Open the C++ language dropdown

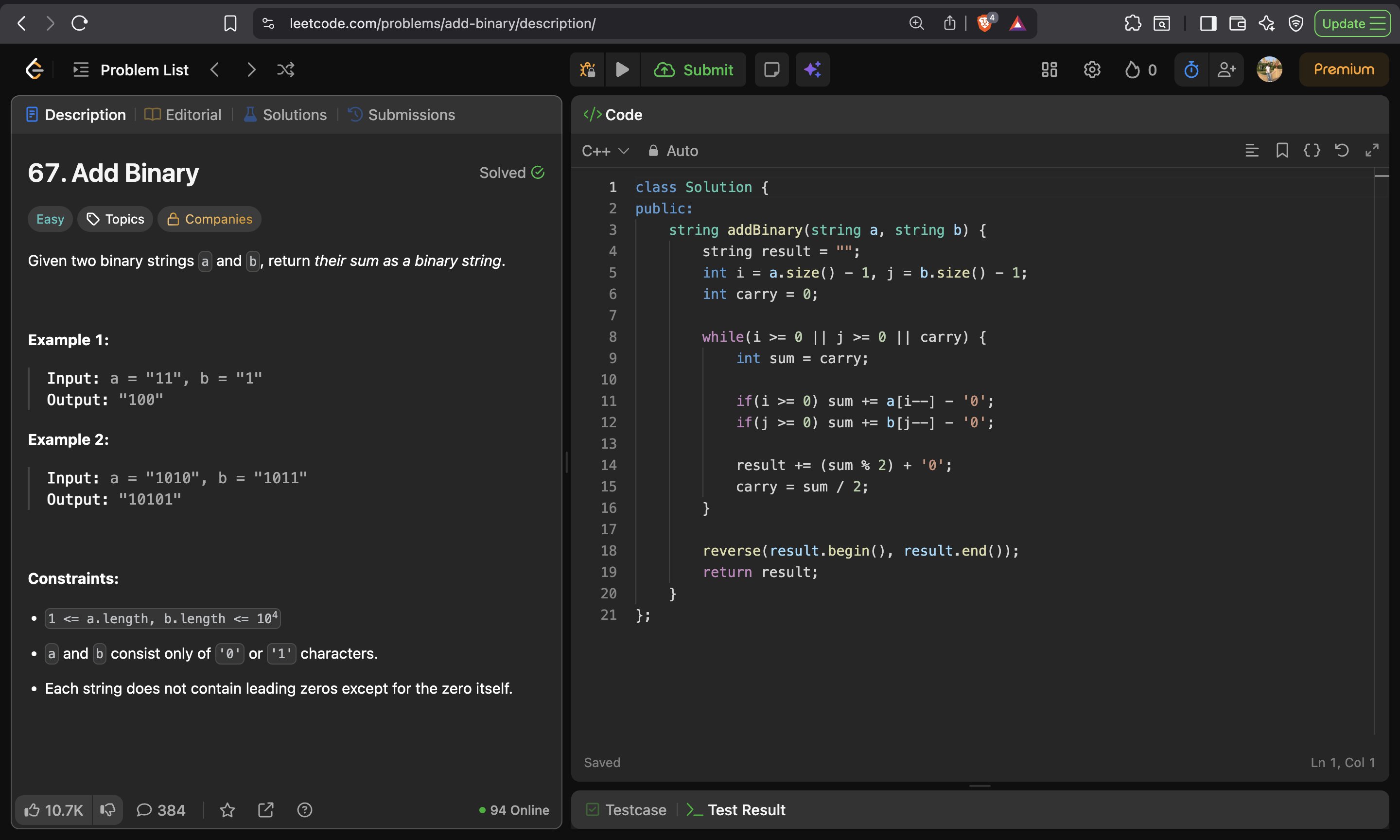point(605,151)
